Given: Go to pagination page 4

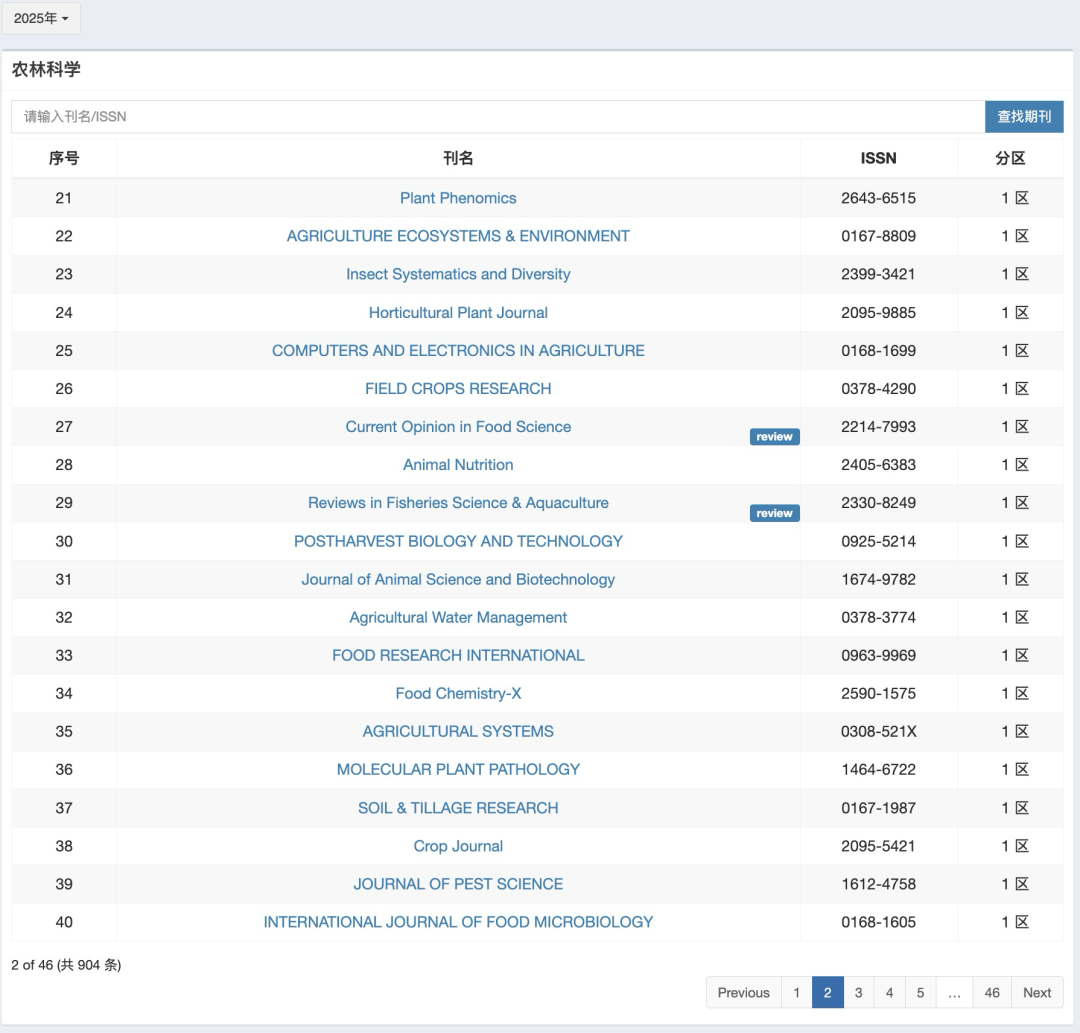Looking at the screenshot, I should click(889, 992).
